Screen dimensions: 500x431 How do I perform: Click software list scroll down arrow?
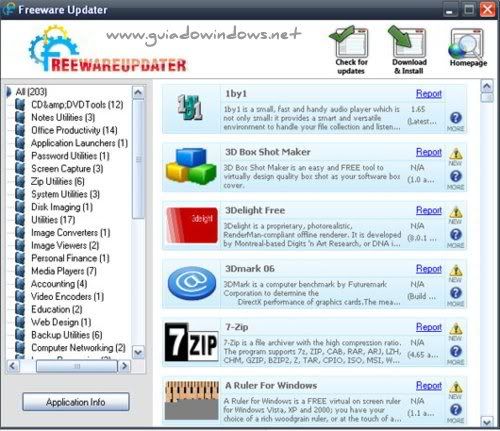coord(487,422)
